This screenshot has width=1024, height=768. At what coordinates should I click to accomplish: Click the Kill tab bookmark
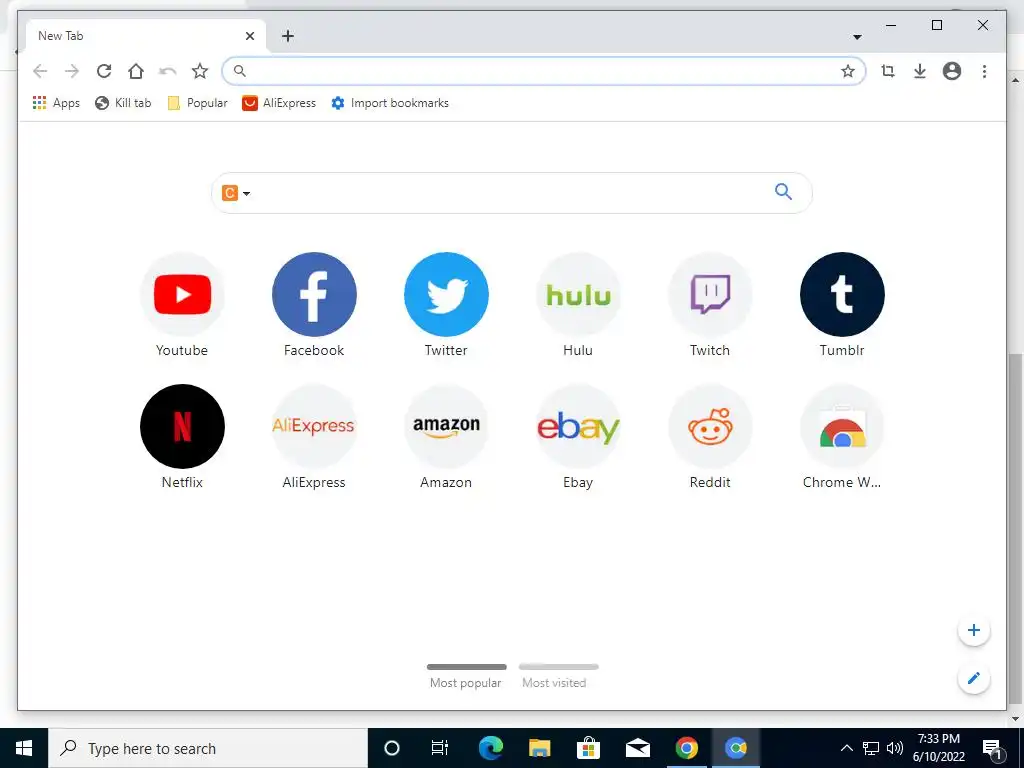(x=123, y=103)
